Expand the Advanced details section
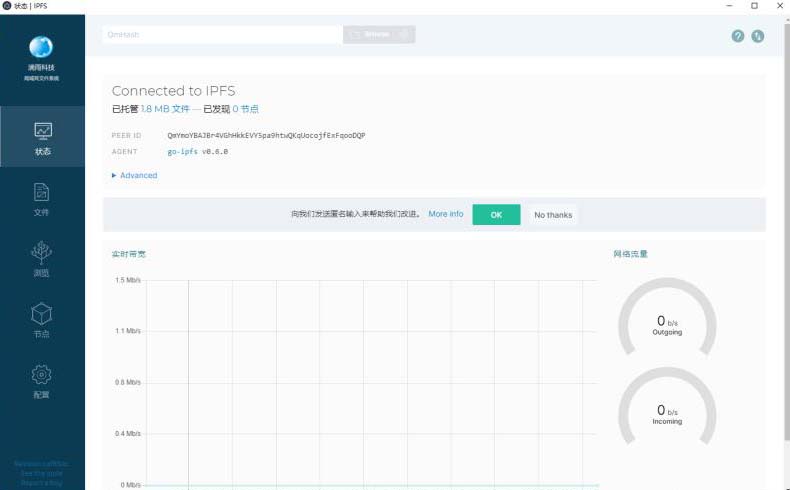 click(135, 175)
